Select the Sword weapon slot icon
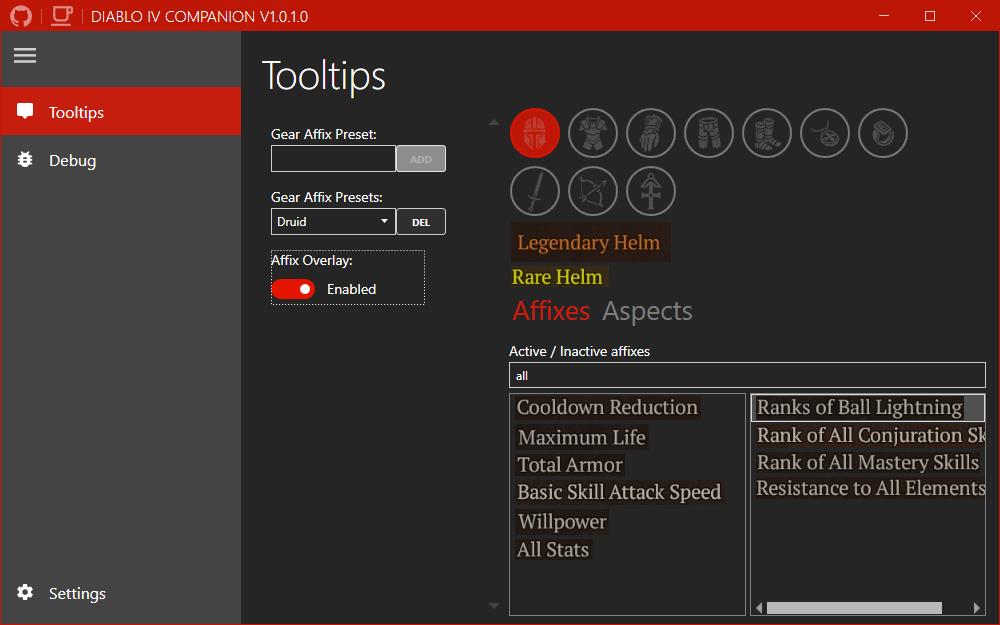The image size is (1000, 625). point(535,191)
